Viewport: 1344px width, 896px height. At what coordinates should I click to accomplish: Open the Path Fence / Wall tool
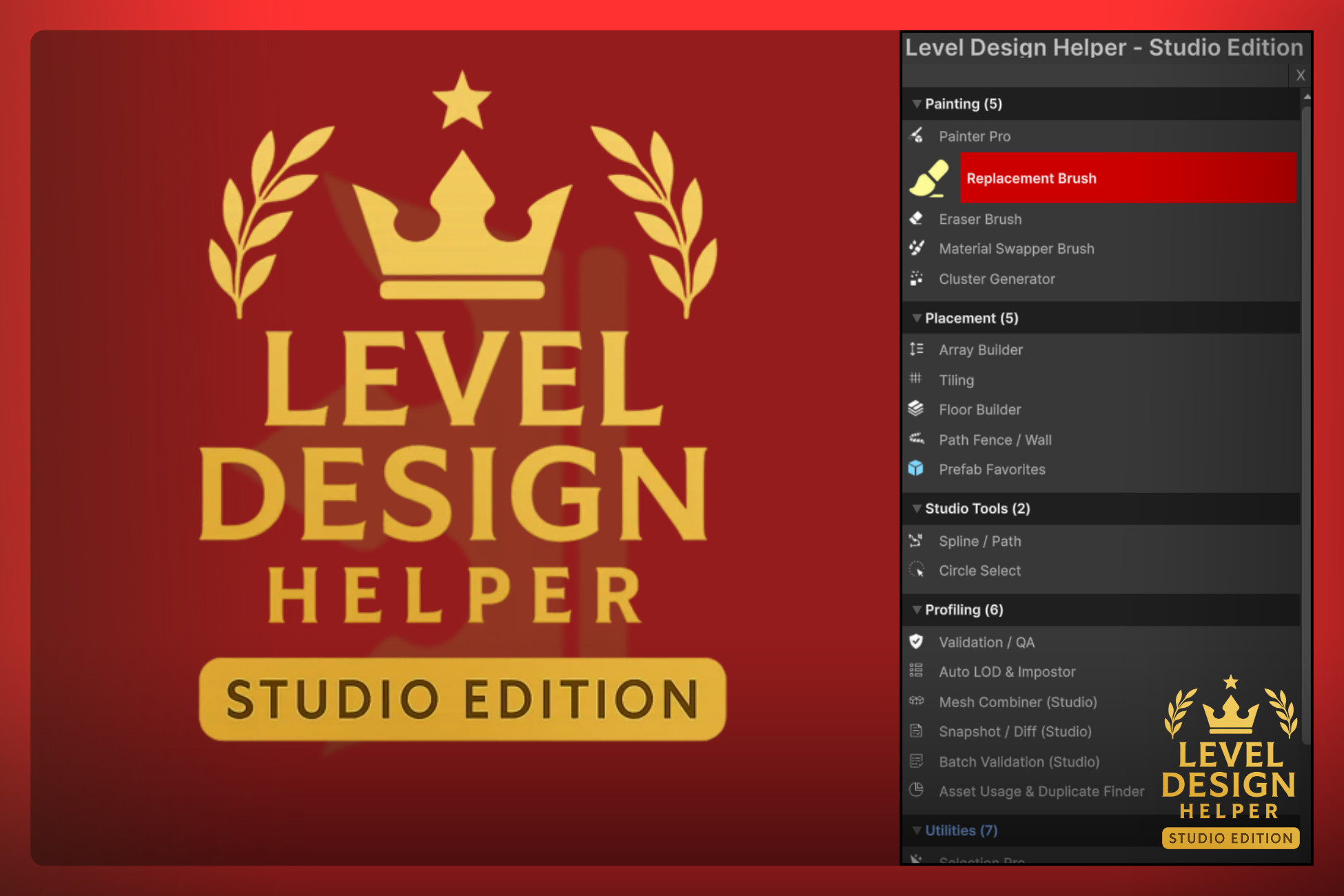pyautogui.click(x=995, y=440)
